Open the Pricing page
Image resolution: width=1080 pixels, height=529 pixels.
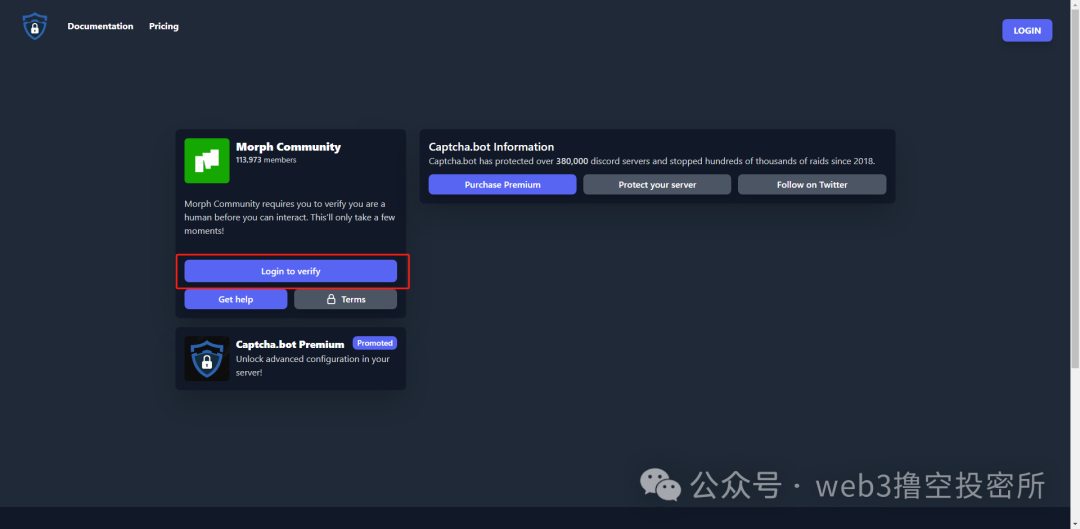click(164, 27)
